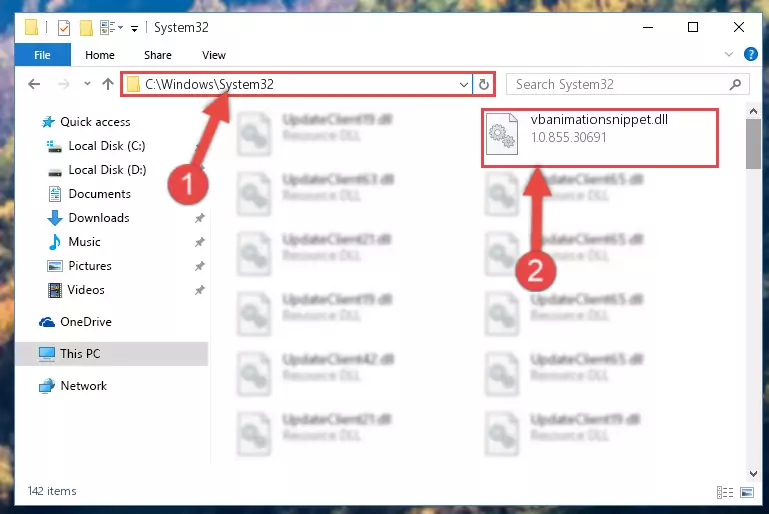Click the search magnifier icon

click(735, 84)
